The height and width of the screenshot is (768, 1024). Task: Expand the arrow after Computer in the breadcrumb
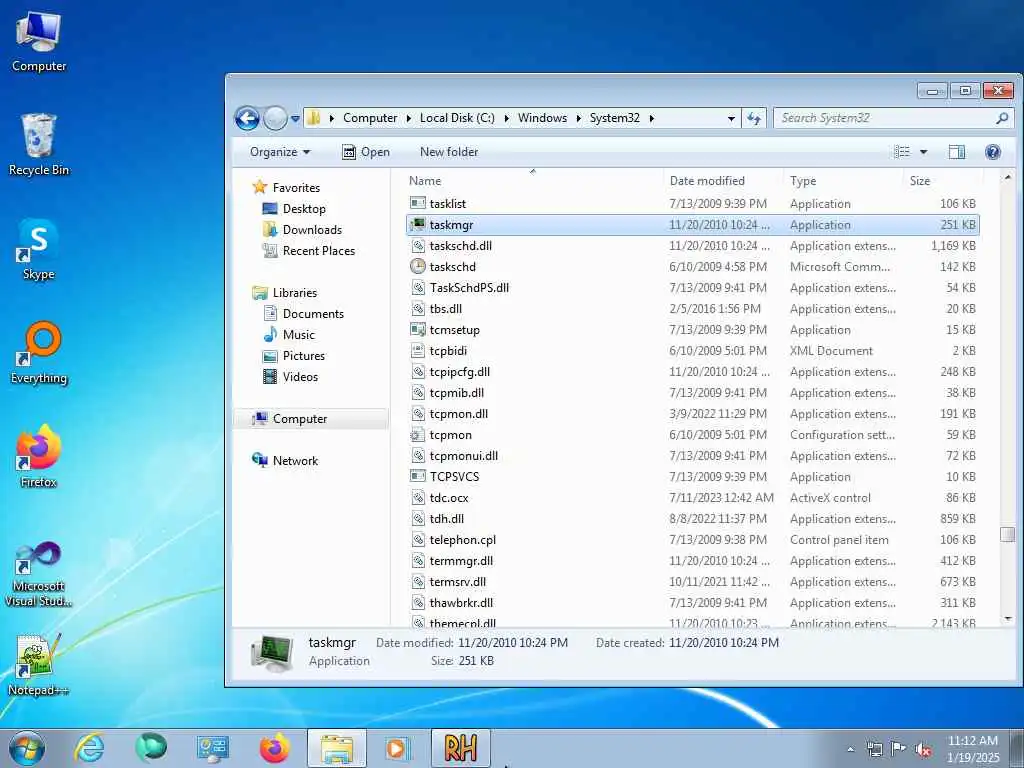coord(408,118)
